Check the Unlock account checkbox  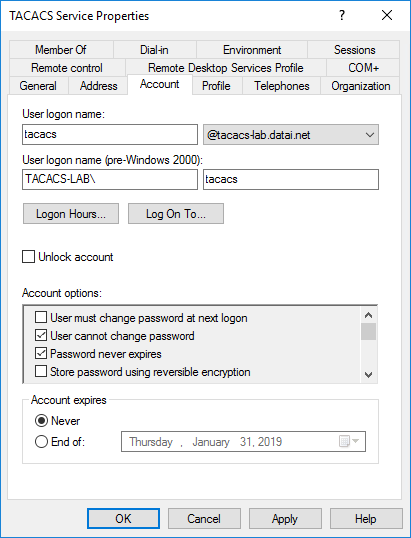(28, 257)
